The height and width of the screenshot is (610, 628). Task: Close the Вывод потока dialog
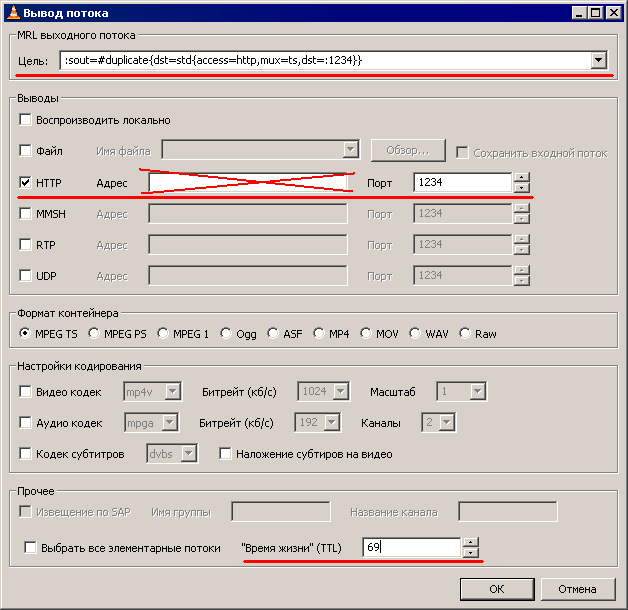coord(613,13)
